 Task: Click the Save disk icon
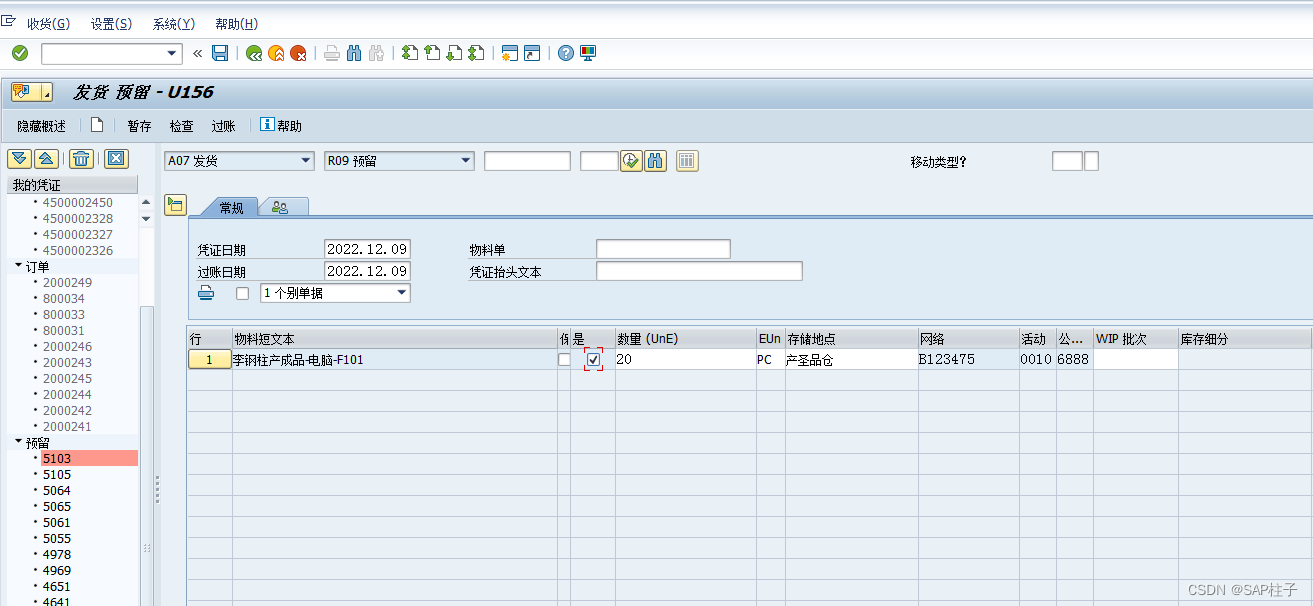[x=220, y=53]
